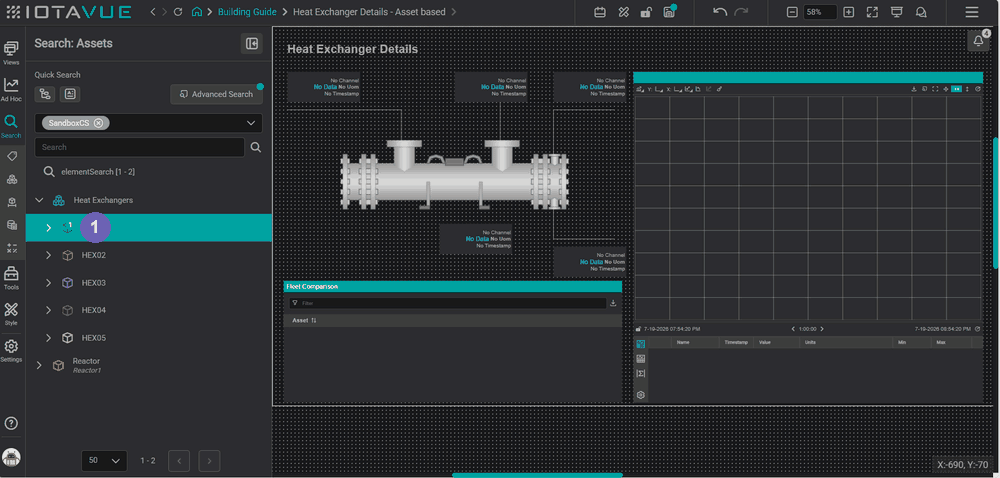Open the Style sidebar panel

11,314
